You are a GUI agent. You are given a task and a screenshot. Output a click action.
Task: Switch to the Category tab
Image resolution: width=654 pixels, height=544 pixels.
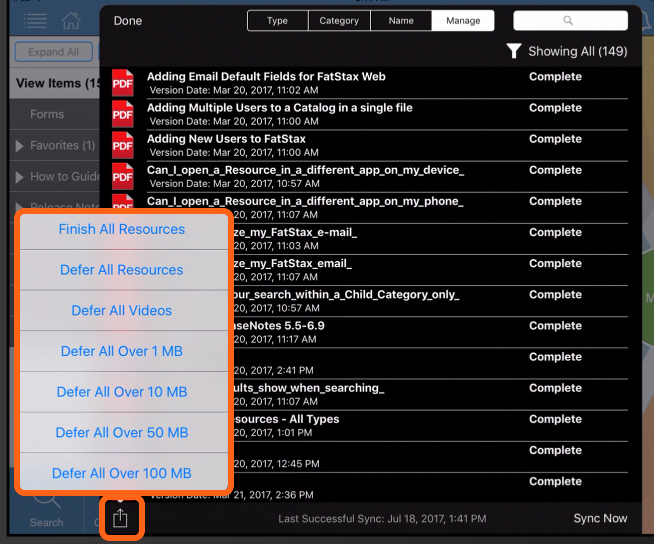(339, 20)
